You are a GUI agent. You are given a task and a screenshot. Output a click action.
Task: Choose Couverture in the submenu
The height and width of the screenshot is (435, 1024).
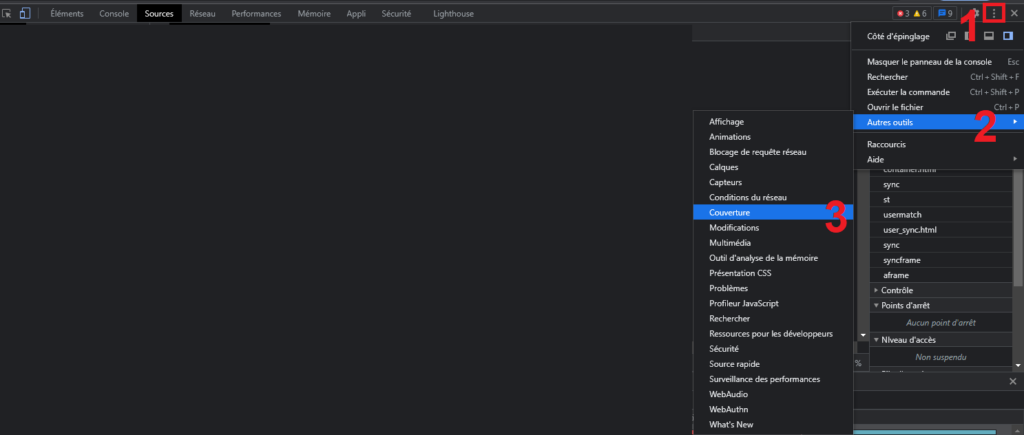click(x=773, y=213)
